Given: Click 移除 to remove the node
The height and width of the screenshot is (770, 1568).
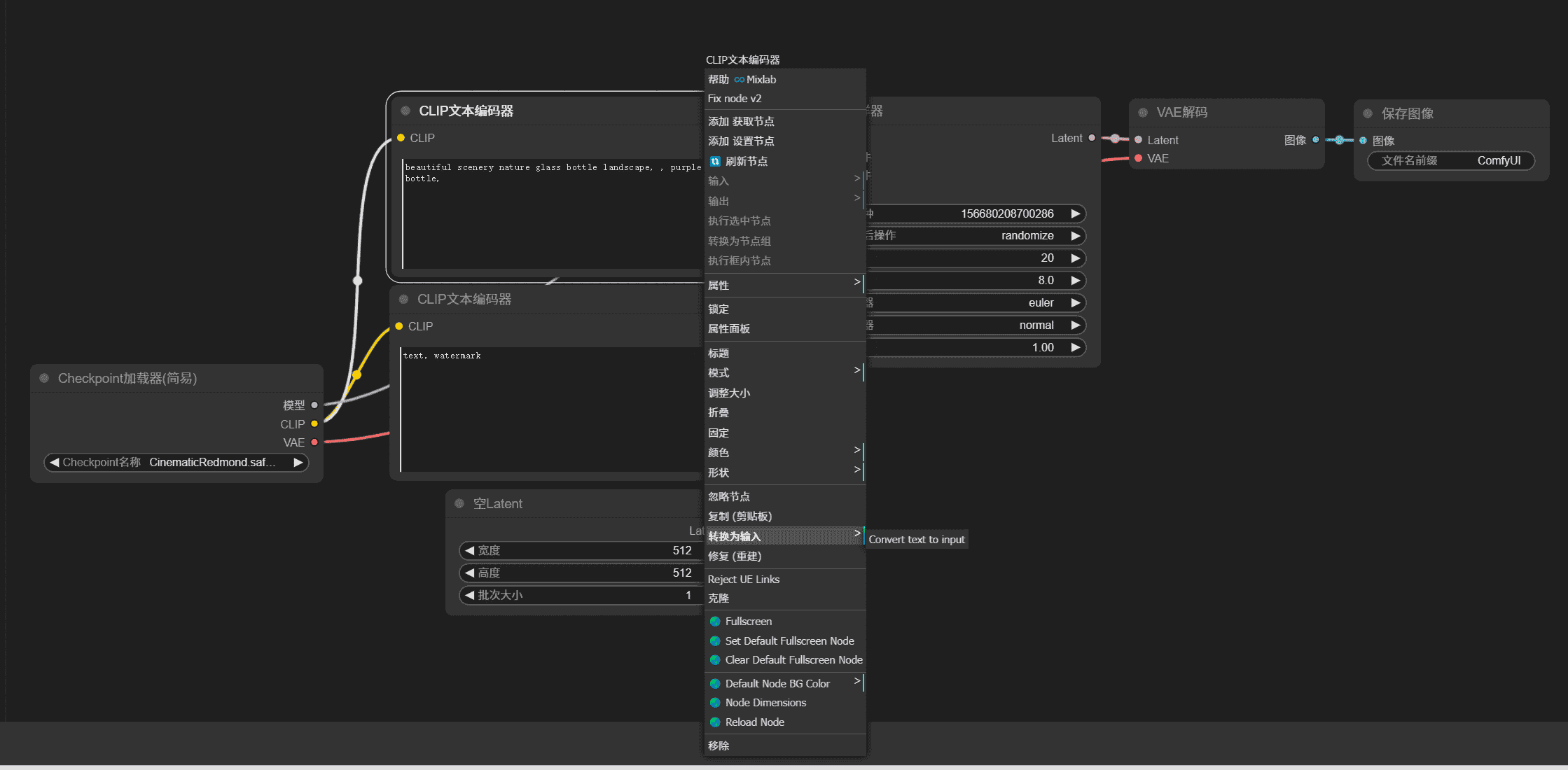Looking at the screenshot, I should [x=719, y=745].
